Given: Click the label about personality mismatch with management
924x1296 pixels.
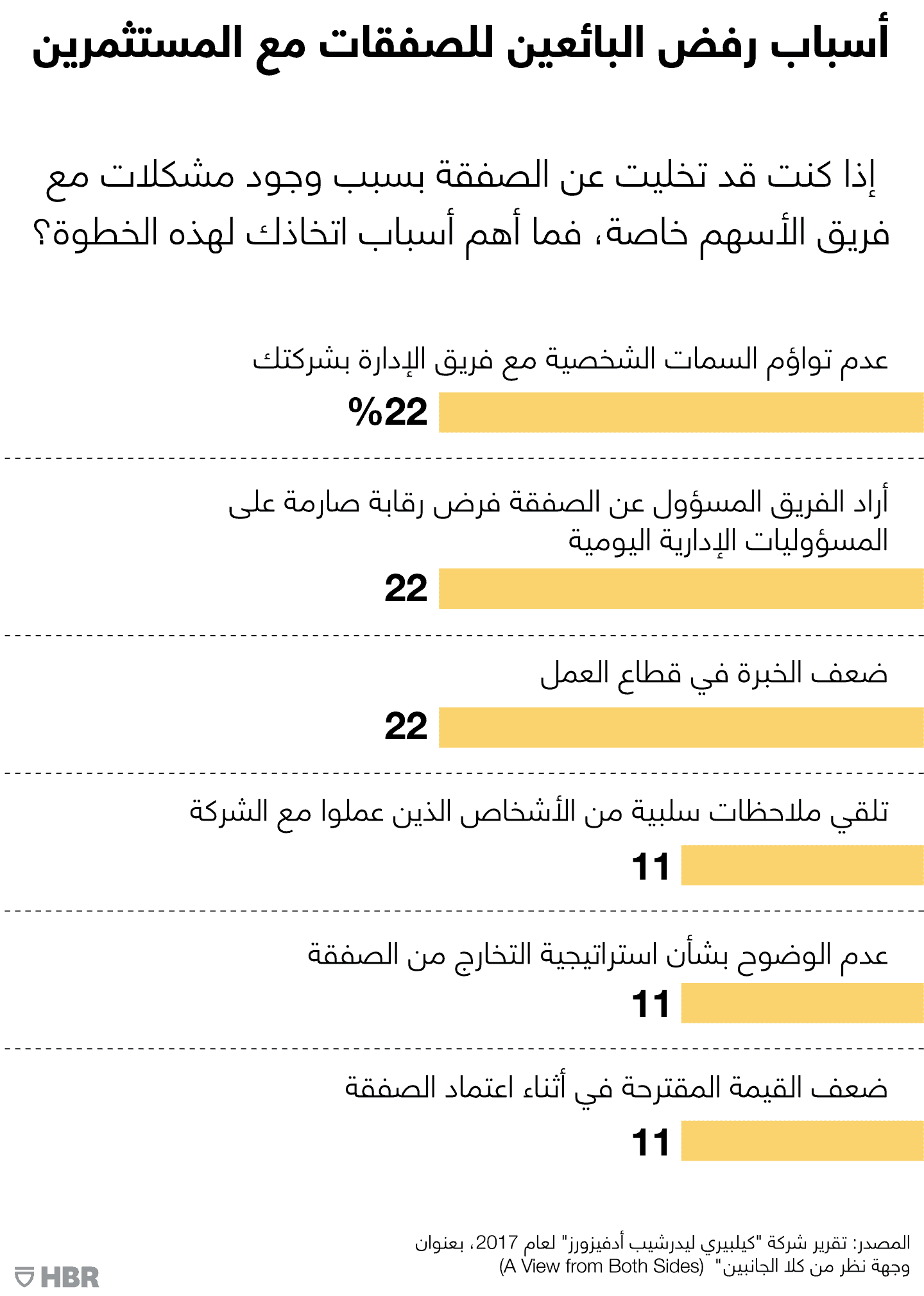Looking at the screenshot, I should click(570, 359).
